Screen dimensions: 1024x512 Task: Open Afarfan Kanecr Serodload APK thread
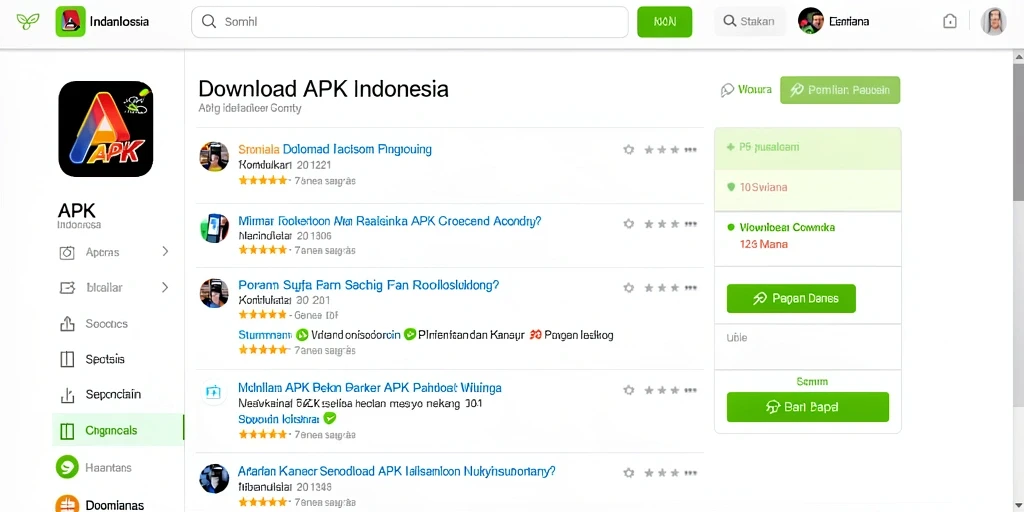click(x=397, y=470)
